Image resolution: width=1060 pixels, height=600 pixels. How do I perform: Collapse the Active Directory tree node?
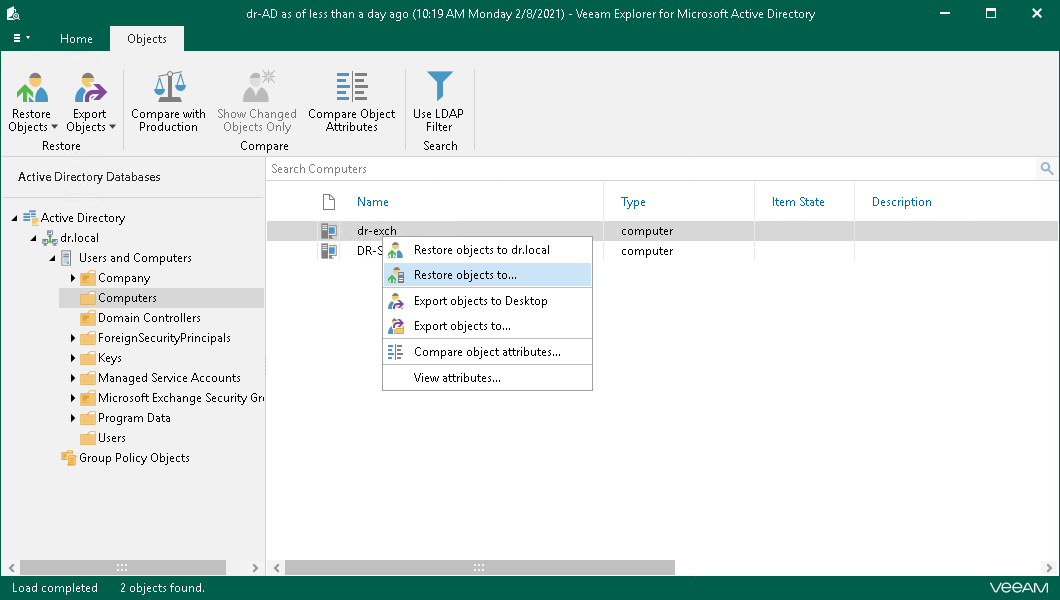point(14,218)
